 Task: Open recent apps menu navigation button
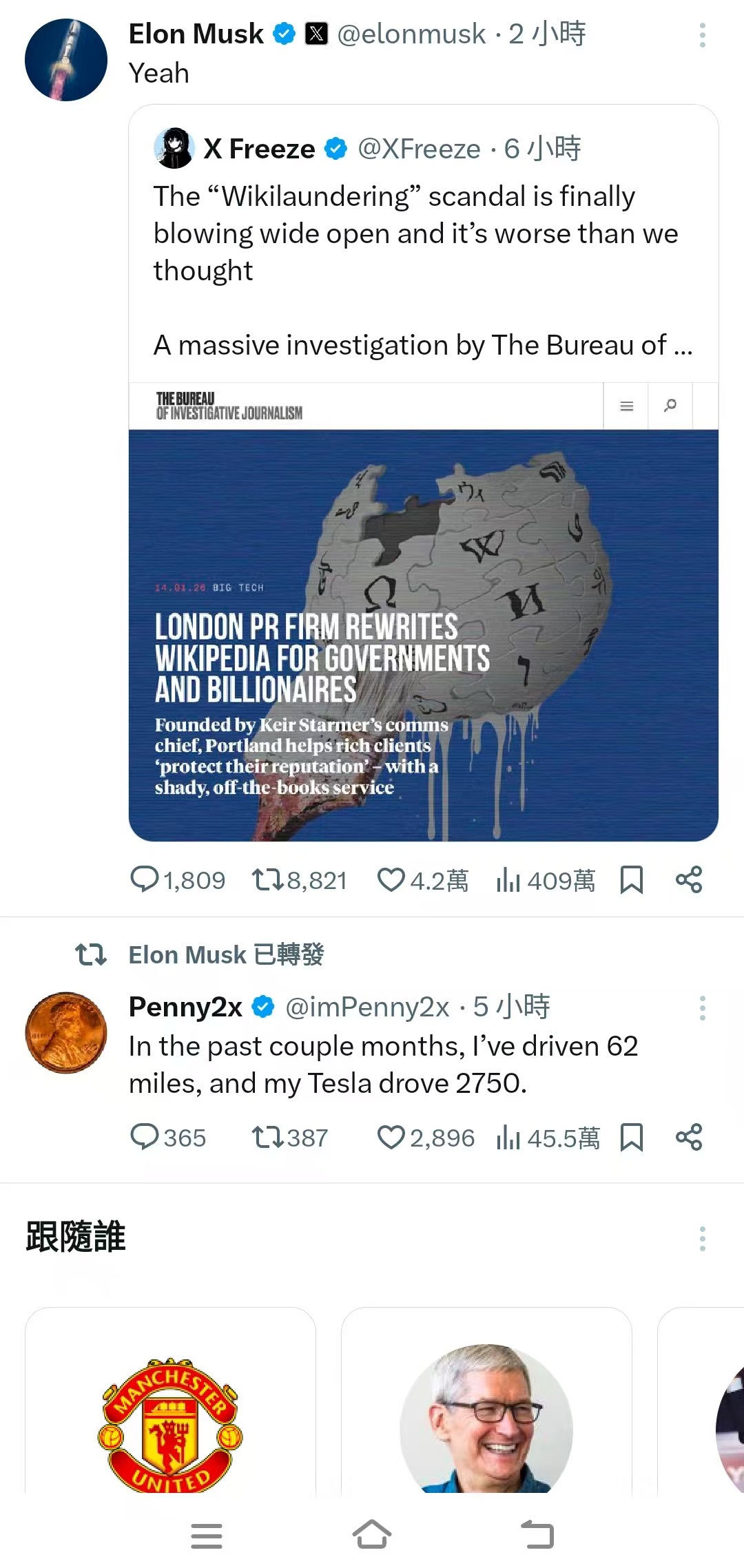[207, 1536]
